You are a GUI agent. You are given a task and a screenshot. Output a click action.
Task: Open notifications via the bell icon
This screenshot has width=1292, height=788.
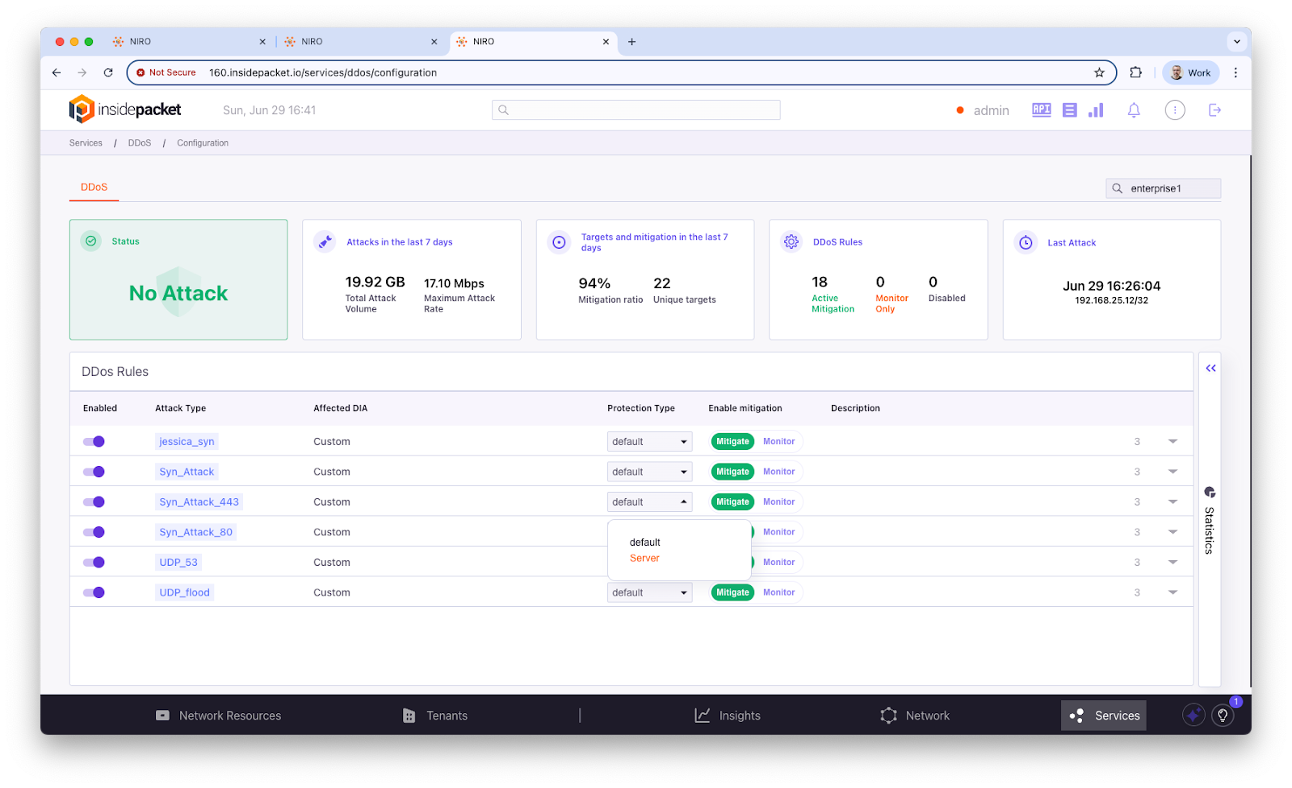(1133, 110)
